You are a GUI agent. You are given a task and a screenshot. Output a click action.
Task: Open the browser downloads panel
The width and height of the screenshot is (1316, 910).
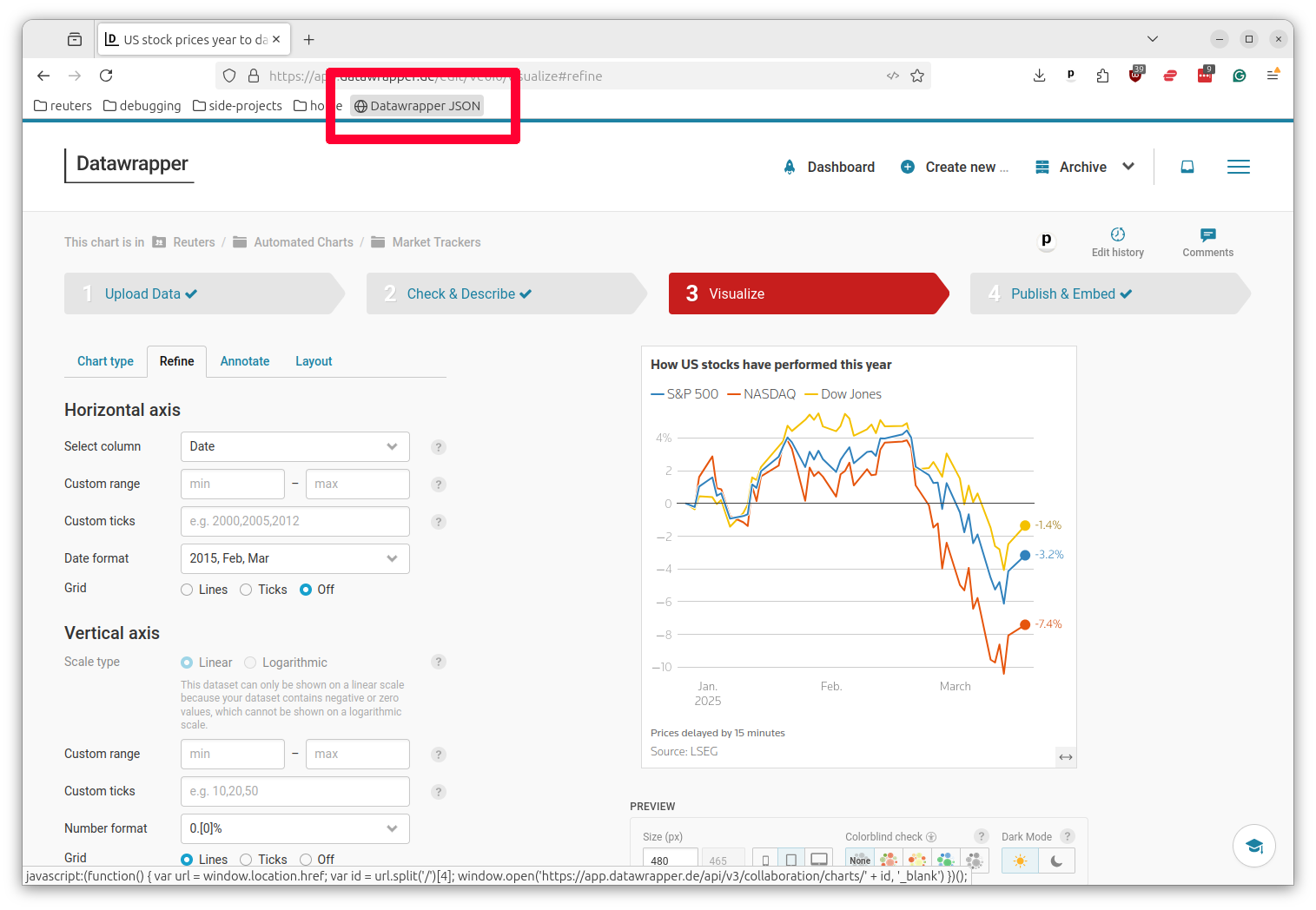click(x=1039, y=76)
